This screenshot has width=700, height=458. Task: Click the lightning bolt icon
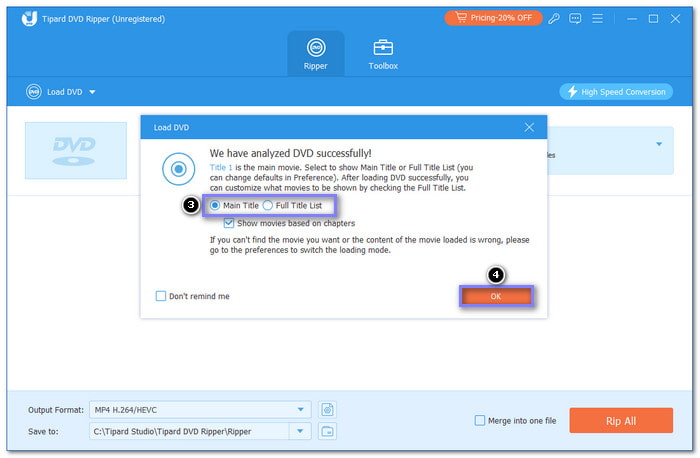point(572,92)
